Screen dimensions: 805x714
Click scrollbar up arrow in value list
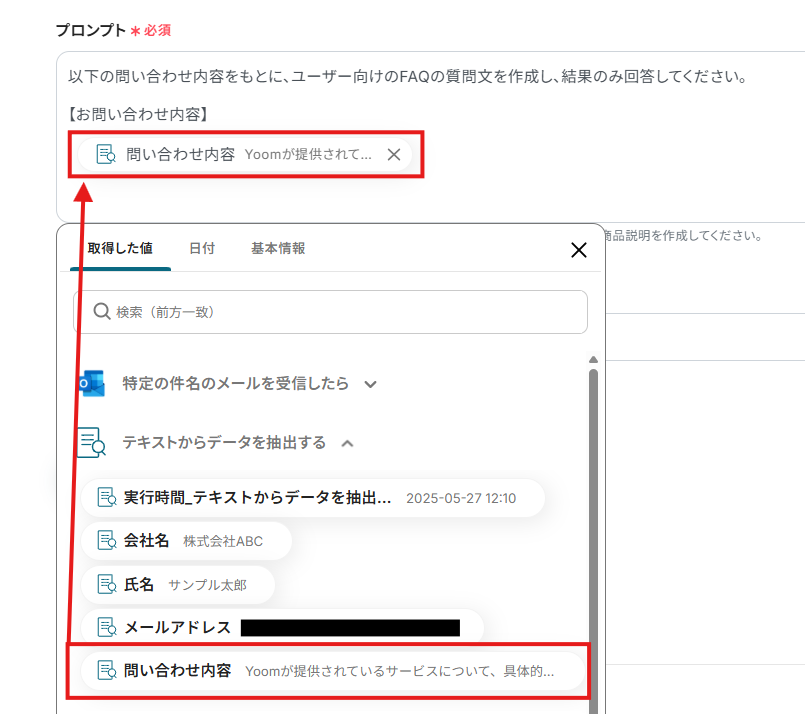click(x=593, y=359)
